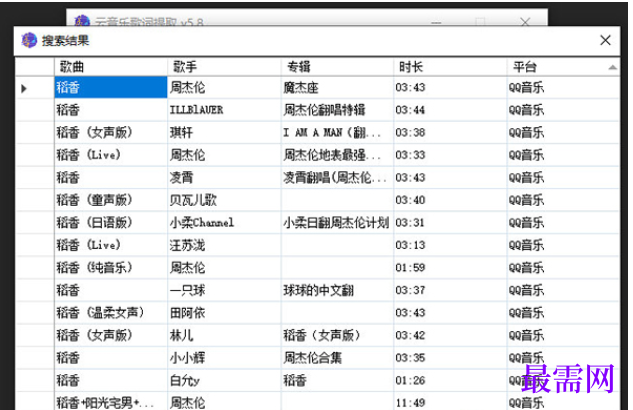Select singer cell 汪苏泷
This screenshot has width=633, height=410.
(x=224, y=245)
